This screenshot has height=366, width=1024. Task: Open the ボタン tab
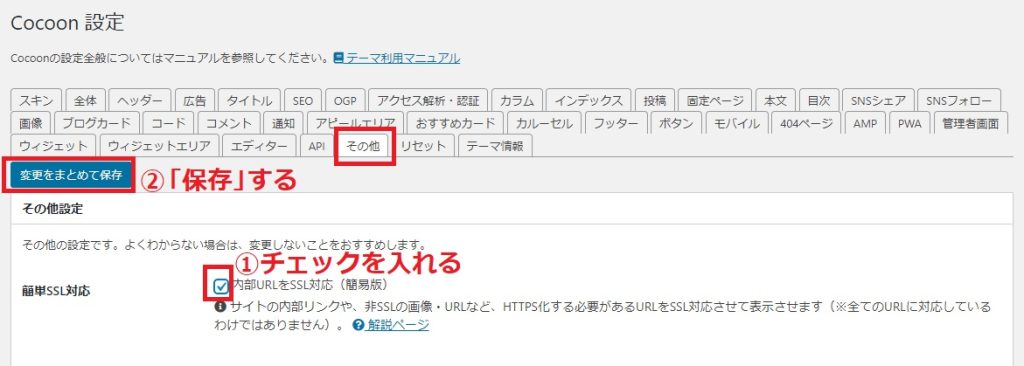(x=677, y=124)
